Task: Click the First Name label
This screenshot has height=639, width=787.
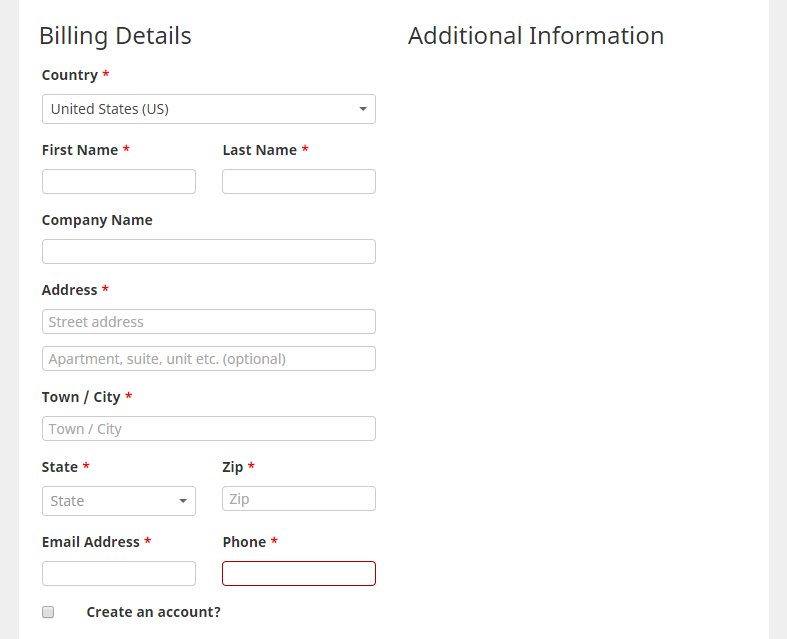Action: click(x=80, y=150)
